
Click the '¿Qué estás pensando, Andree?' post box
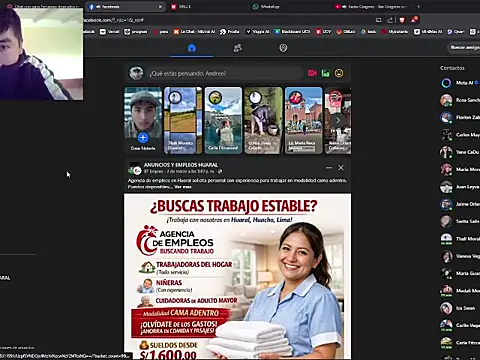click(225, 73)
